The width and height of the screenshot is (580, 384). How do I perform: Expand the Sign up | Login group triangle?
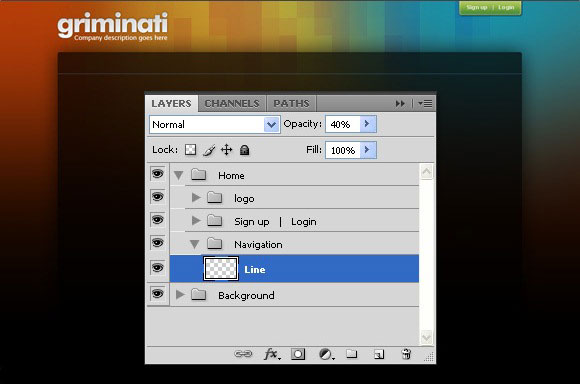tap(196, 221)
